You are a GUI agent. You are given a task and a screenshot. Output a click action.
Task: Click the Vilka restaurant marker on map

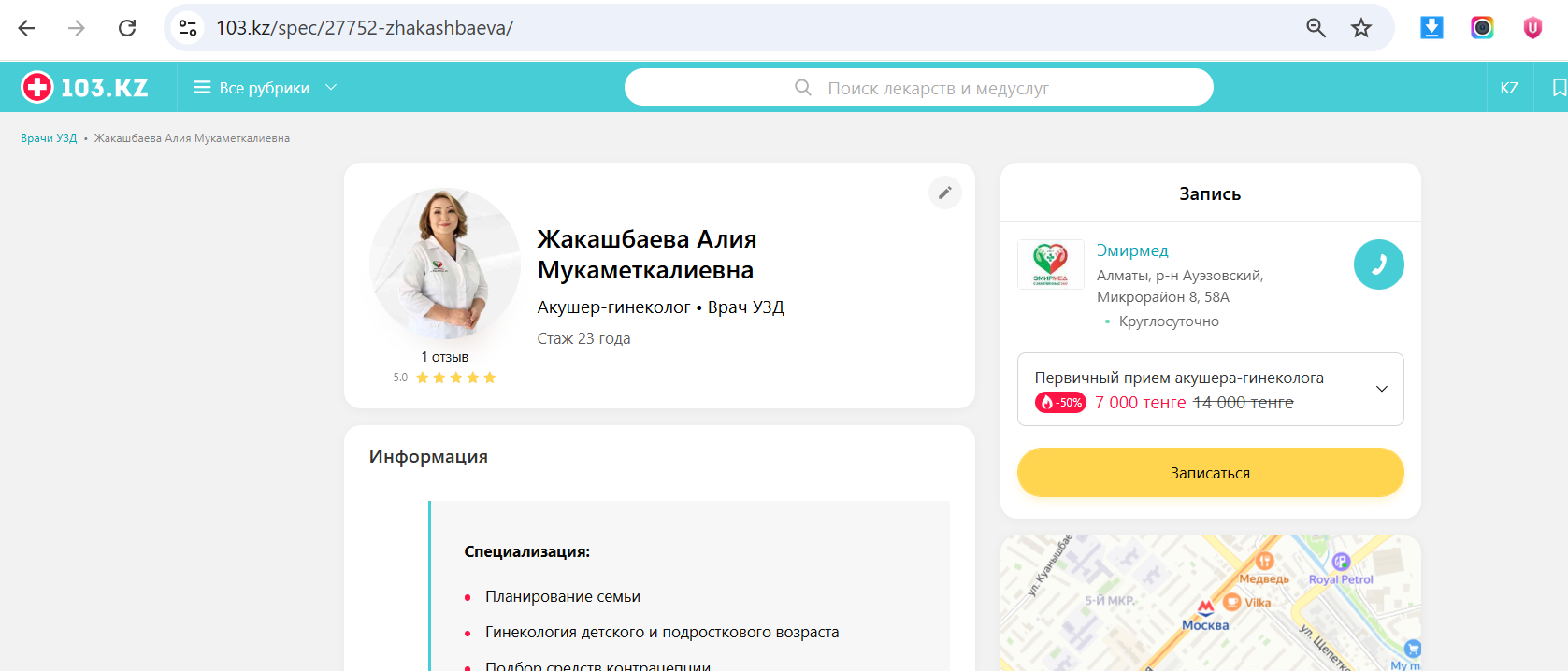pyautogui.click(x=1247, y=603)
